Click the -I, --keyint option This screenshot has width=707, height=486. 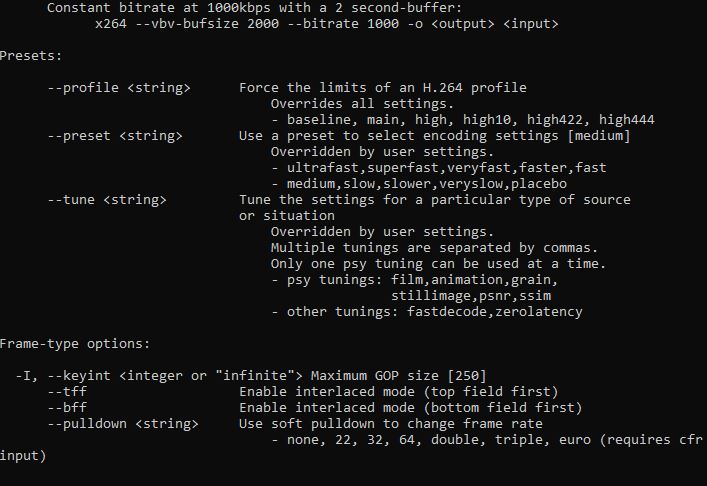coord(63,376)
